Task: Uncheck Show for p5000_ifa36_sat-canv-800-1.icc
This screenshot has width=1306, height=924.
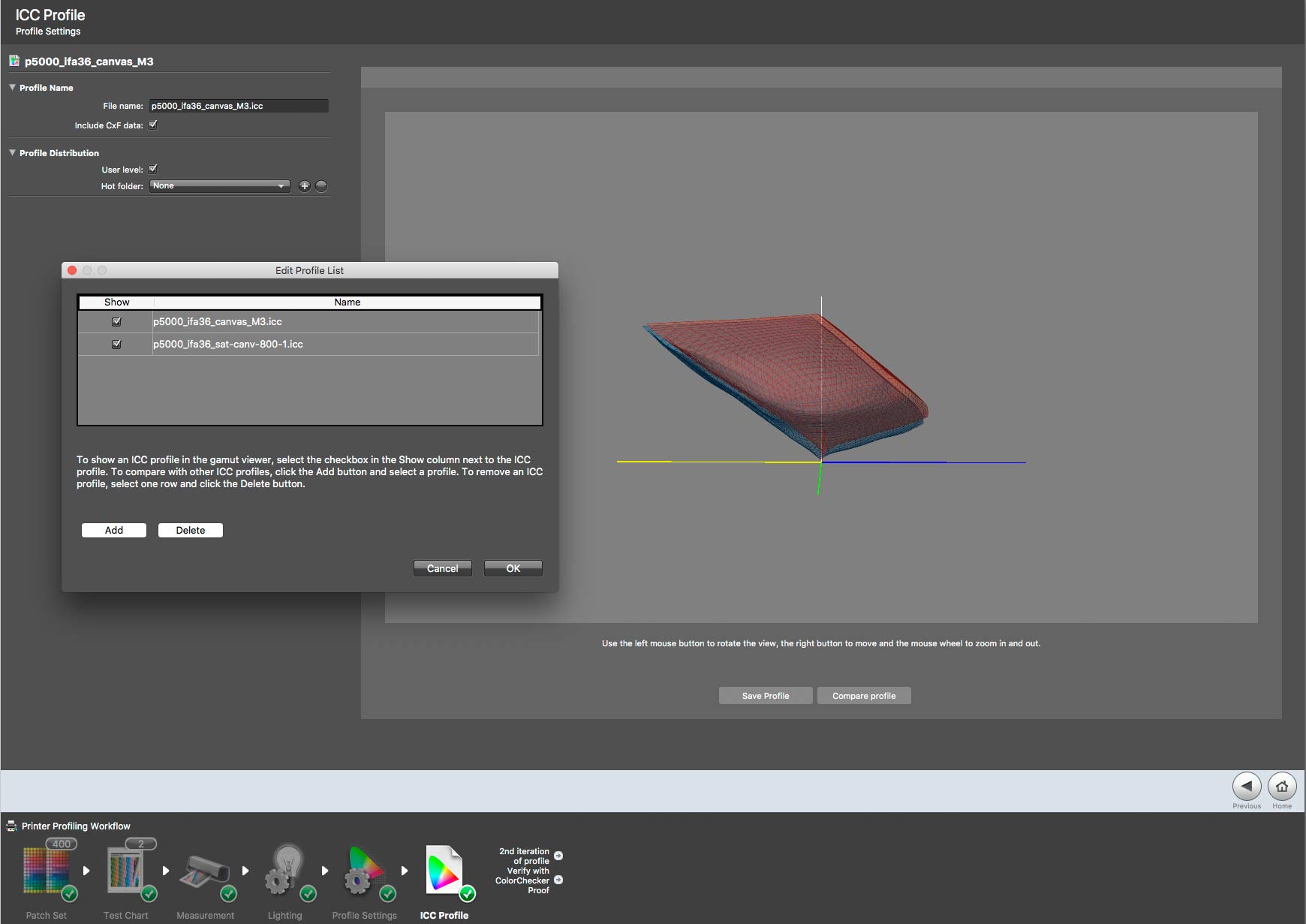Action: coord(116,344)
